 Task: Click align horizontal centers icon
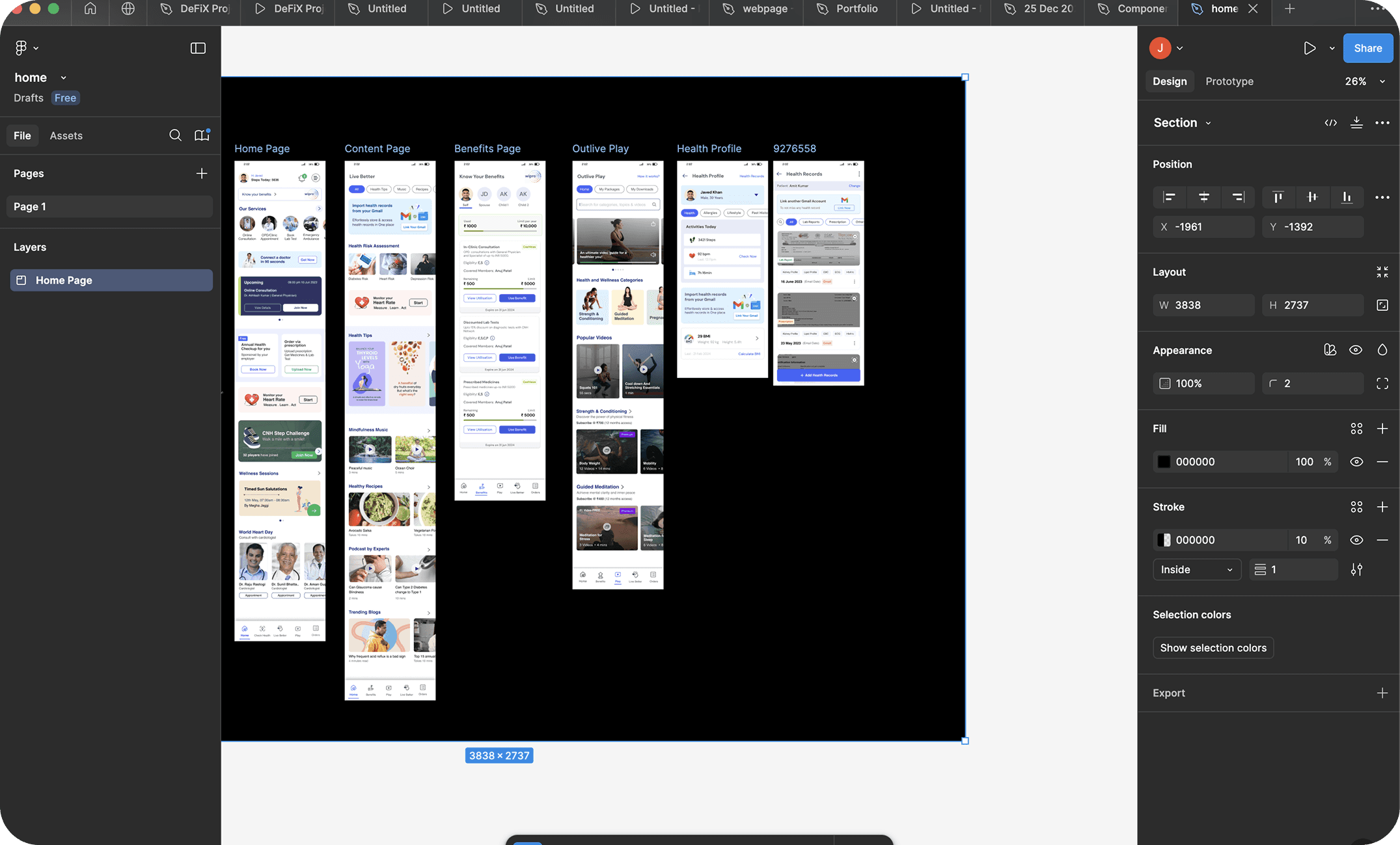[x=1203, y=197]
